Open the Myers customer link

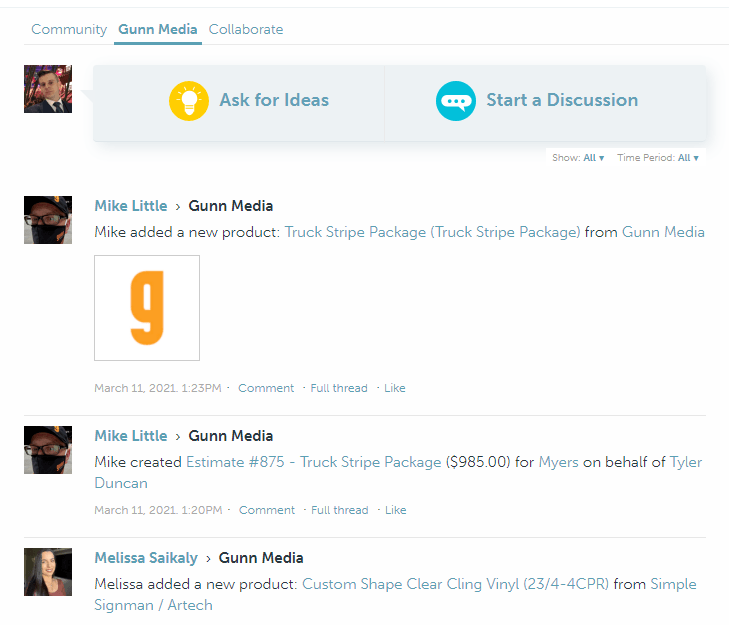click(x=558, y=462)
